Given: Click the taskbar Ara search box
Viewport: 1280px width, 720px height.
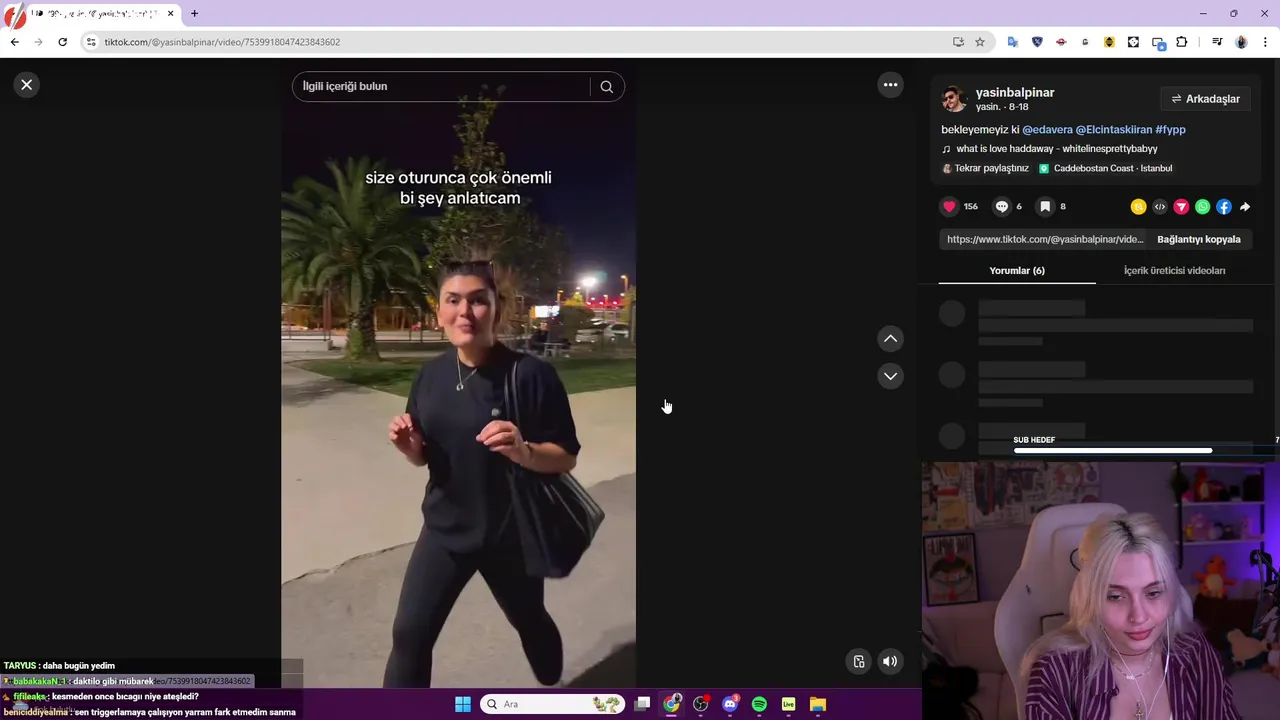Looking at the screenshot, I should [552, 704].
